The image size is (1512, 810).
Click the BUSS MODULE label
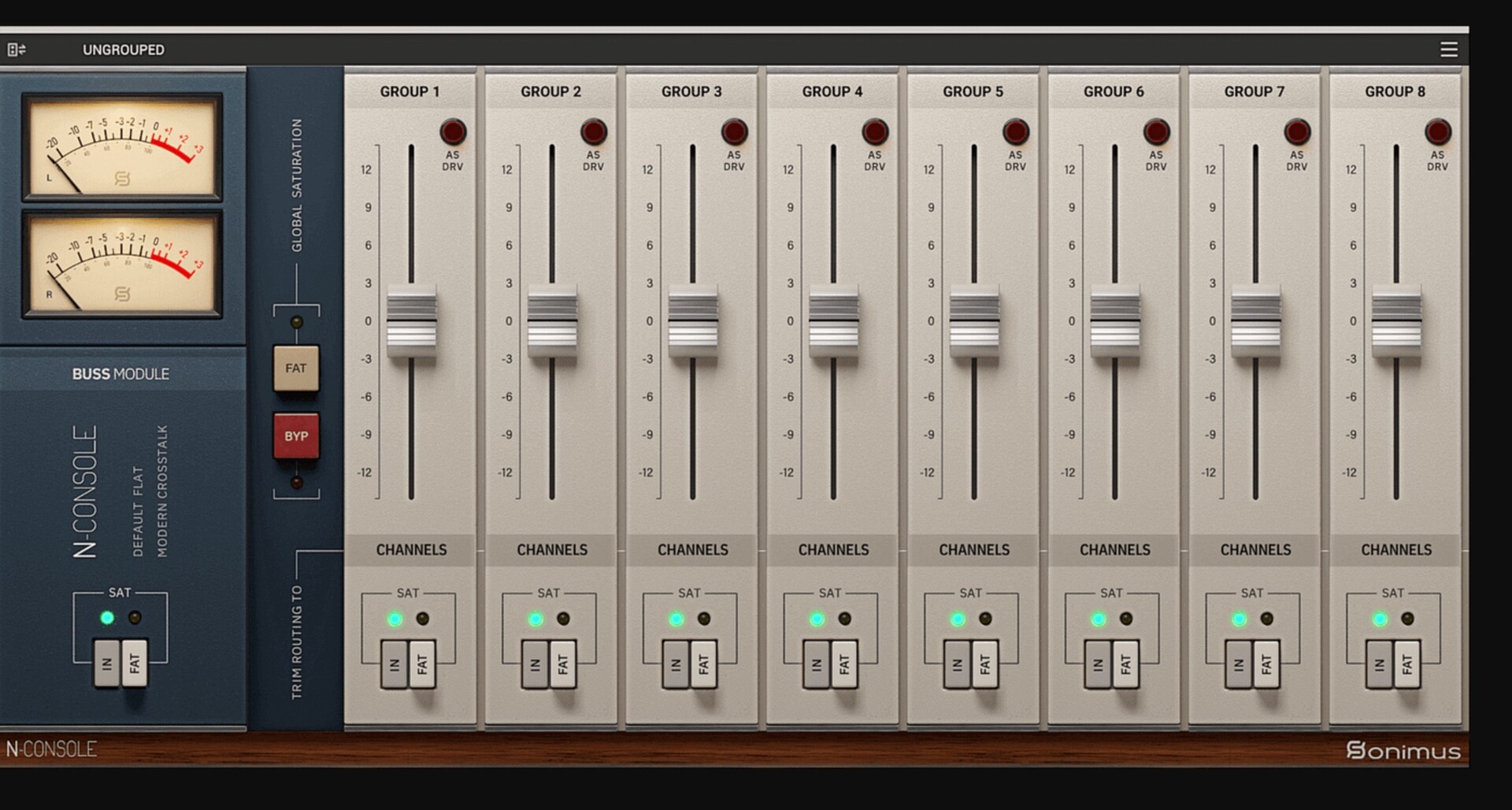[120, 374]
